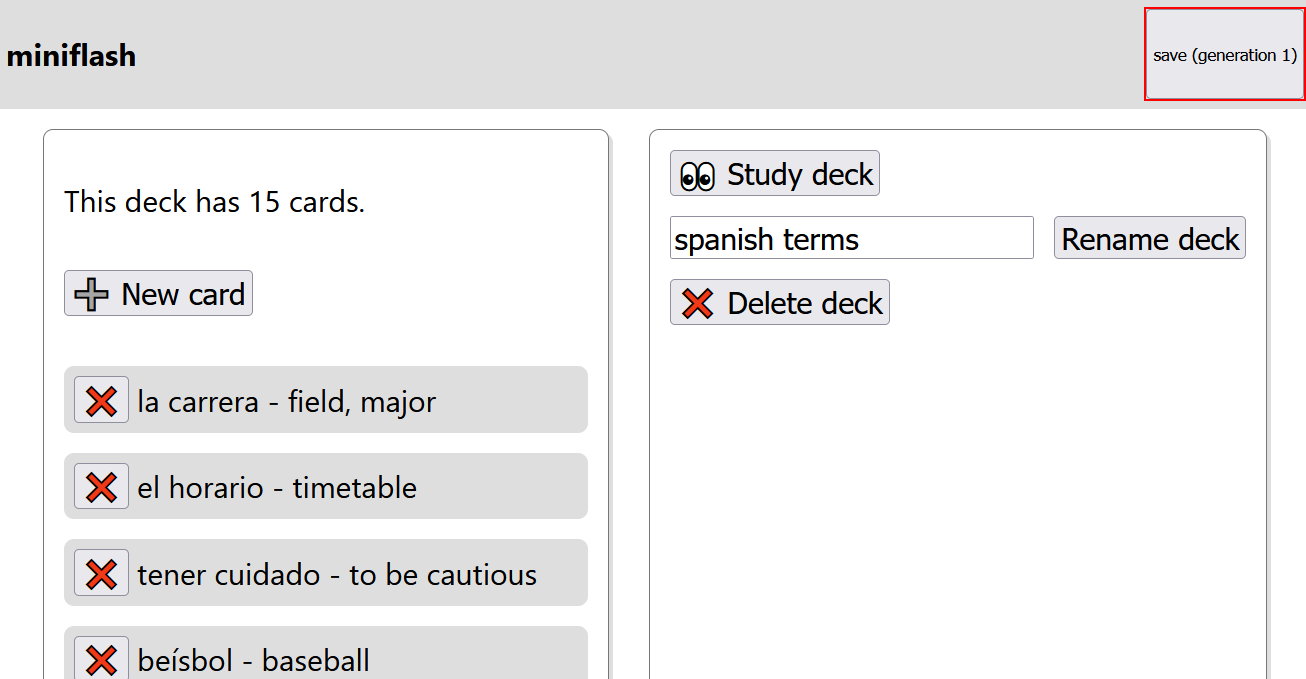Focus the deck name field "spanish terms"

click(x=851, y=239)
